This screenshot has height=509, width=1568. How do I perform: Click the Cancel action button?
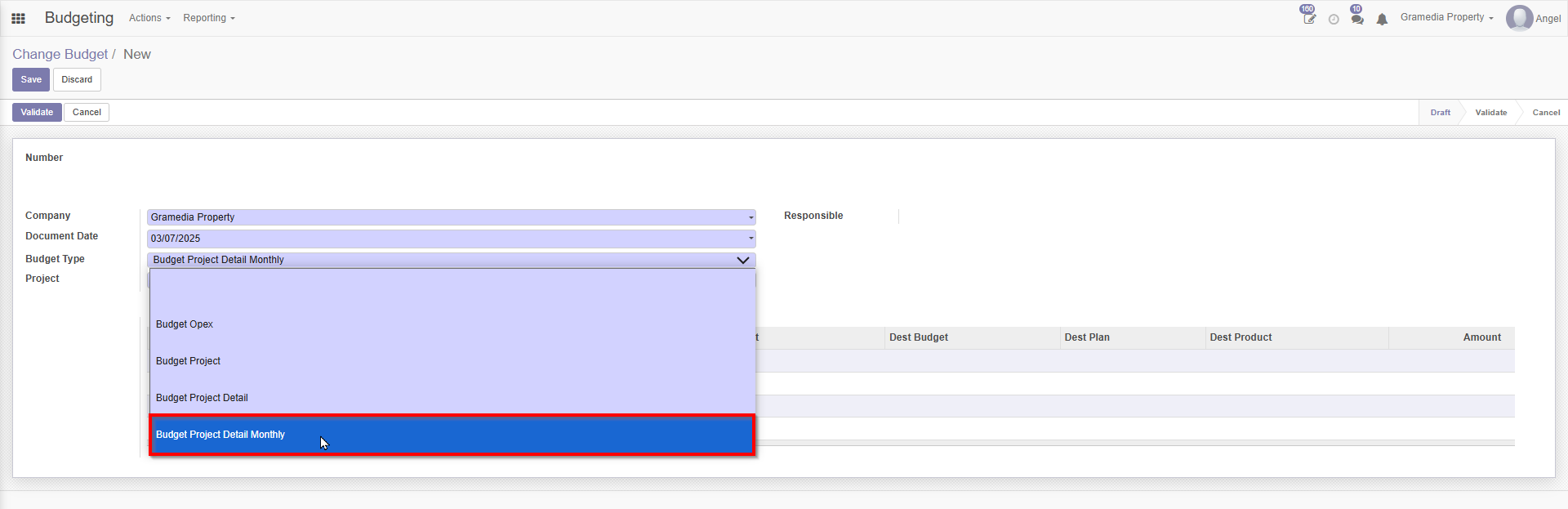87,112
